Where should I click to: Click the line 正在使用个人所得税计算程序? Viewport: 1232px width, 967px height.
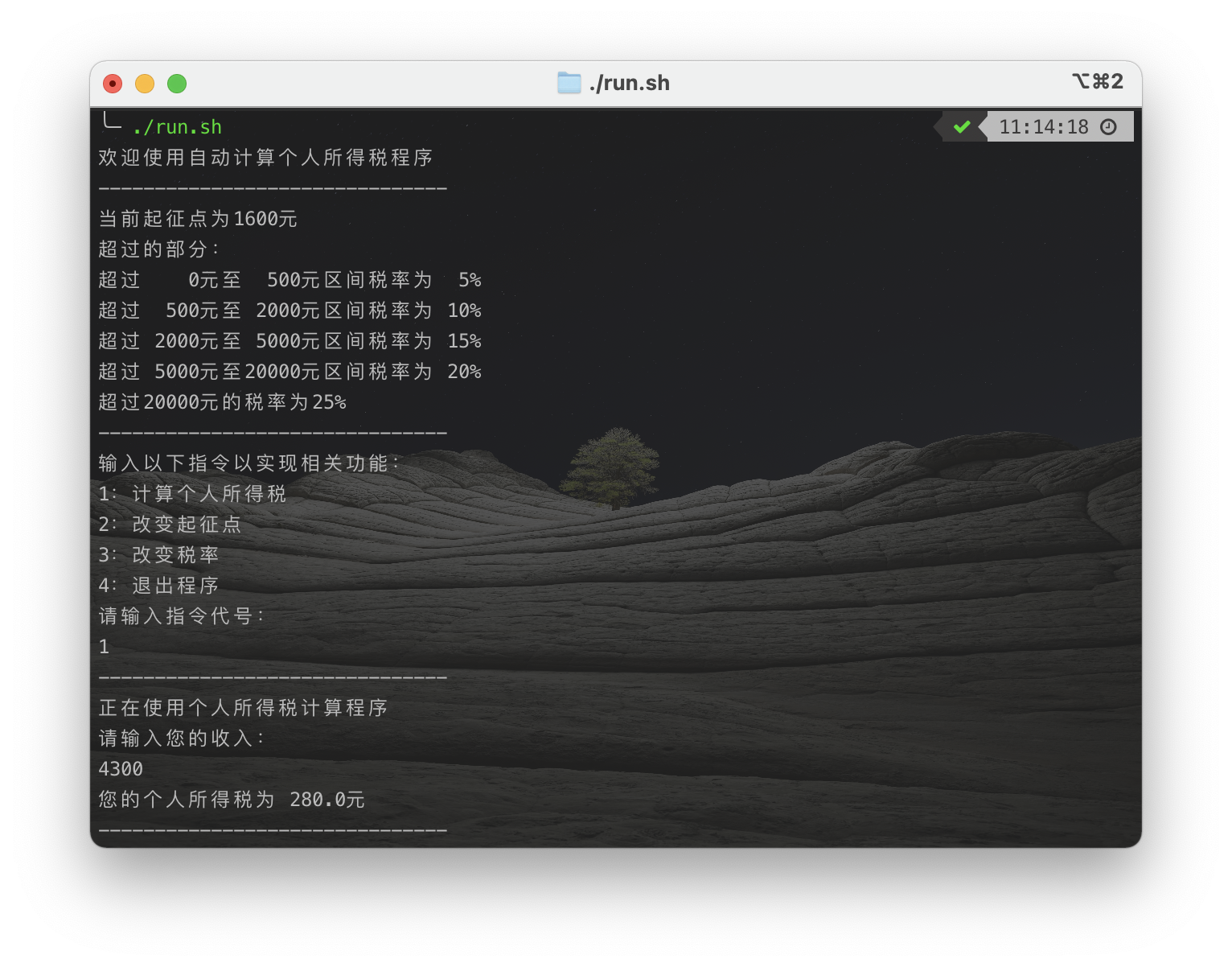(243, 708)
